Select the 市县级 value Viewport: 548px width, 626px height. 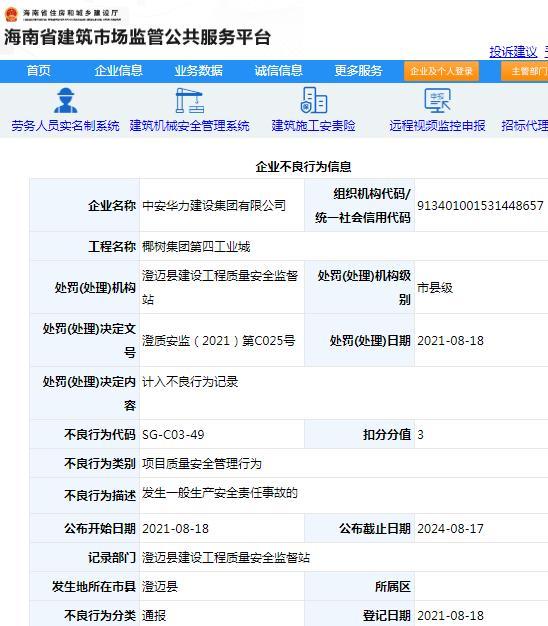tap(435, 288)
